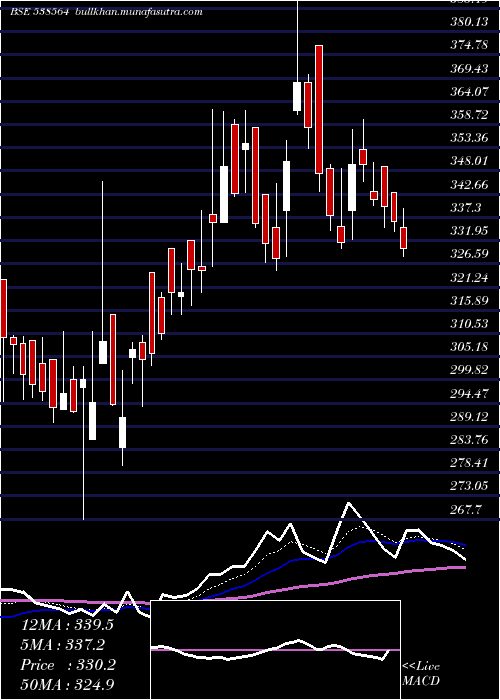Click the 321.24 price axis label
Image resolution: width=500 pixels, height=700 pixels.
click(x=469, y=278)
